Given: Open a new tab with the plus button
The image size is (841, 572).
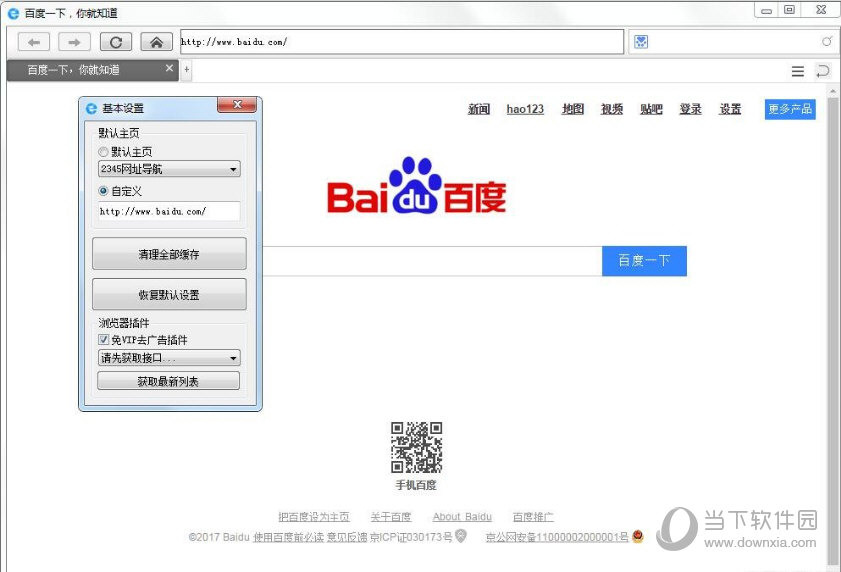Looking at the screenshot, I should [x=186, y=70].
